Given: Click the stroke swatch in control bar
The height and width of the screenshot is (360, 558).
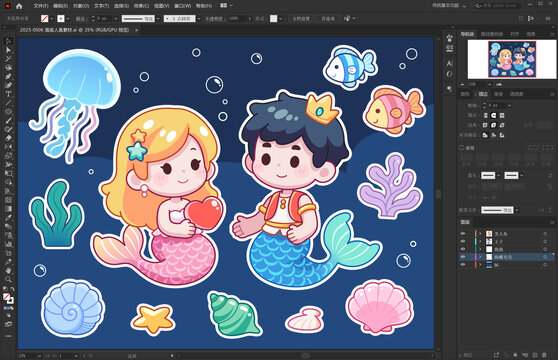Looking at the screenshot, I should 61,18.
